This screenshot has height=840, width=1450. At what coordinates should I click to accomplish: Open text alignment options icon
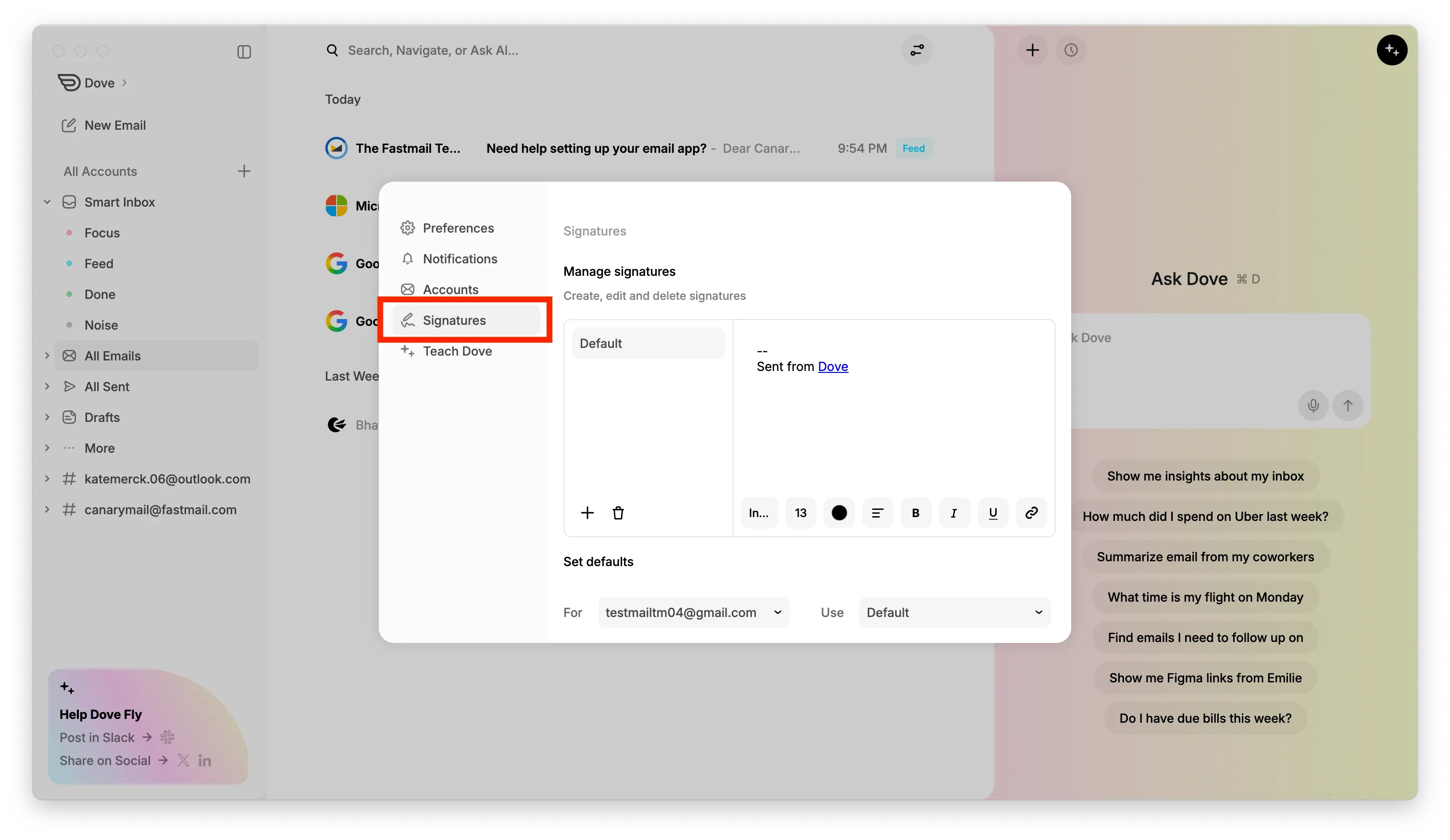pos(877,513)
